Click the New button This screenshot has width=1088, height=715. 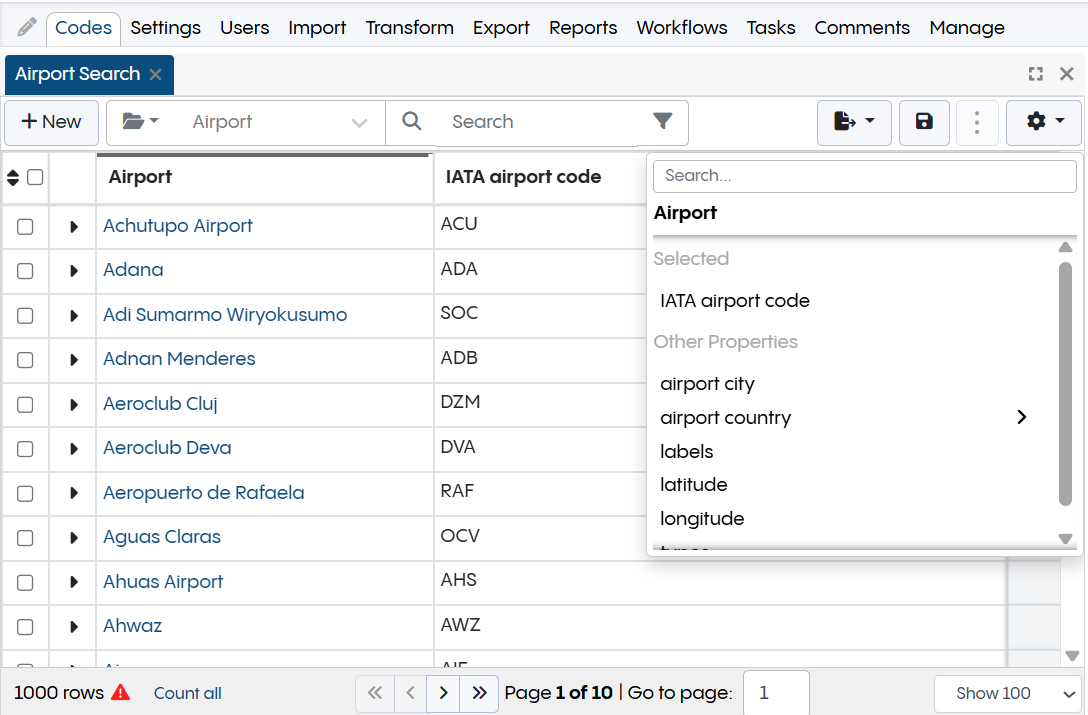point(51,121)
